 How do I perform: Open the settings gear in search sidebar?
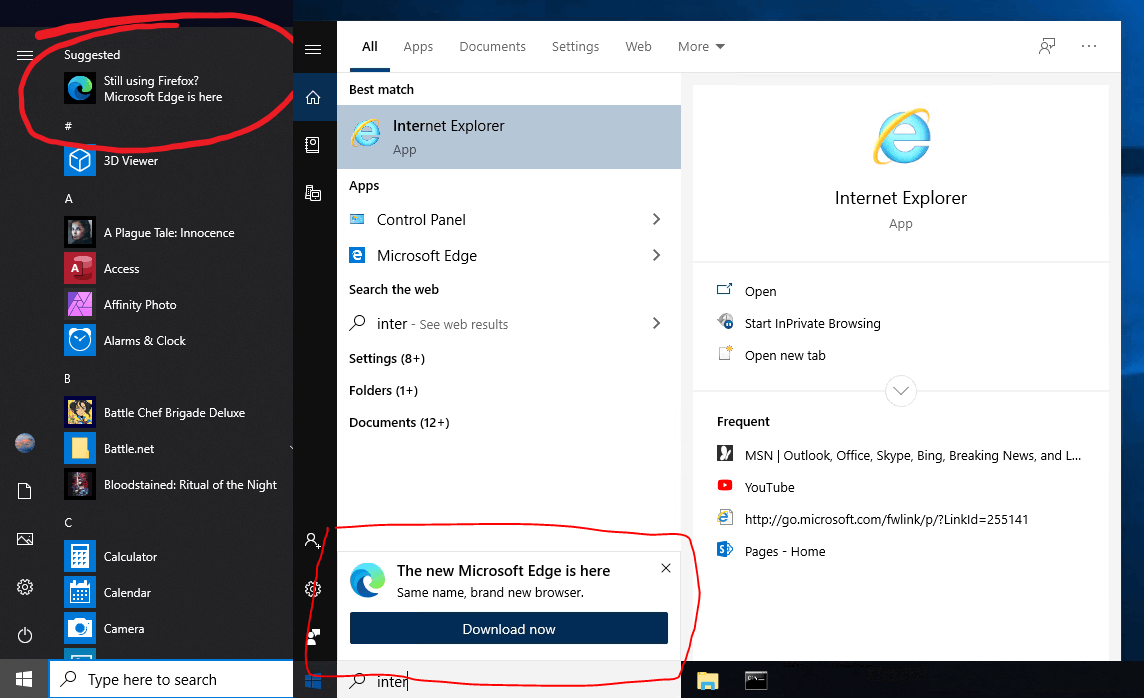(x=313, y=589)
